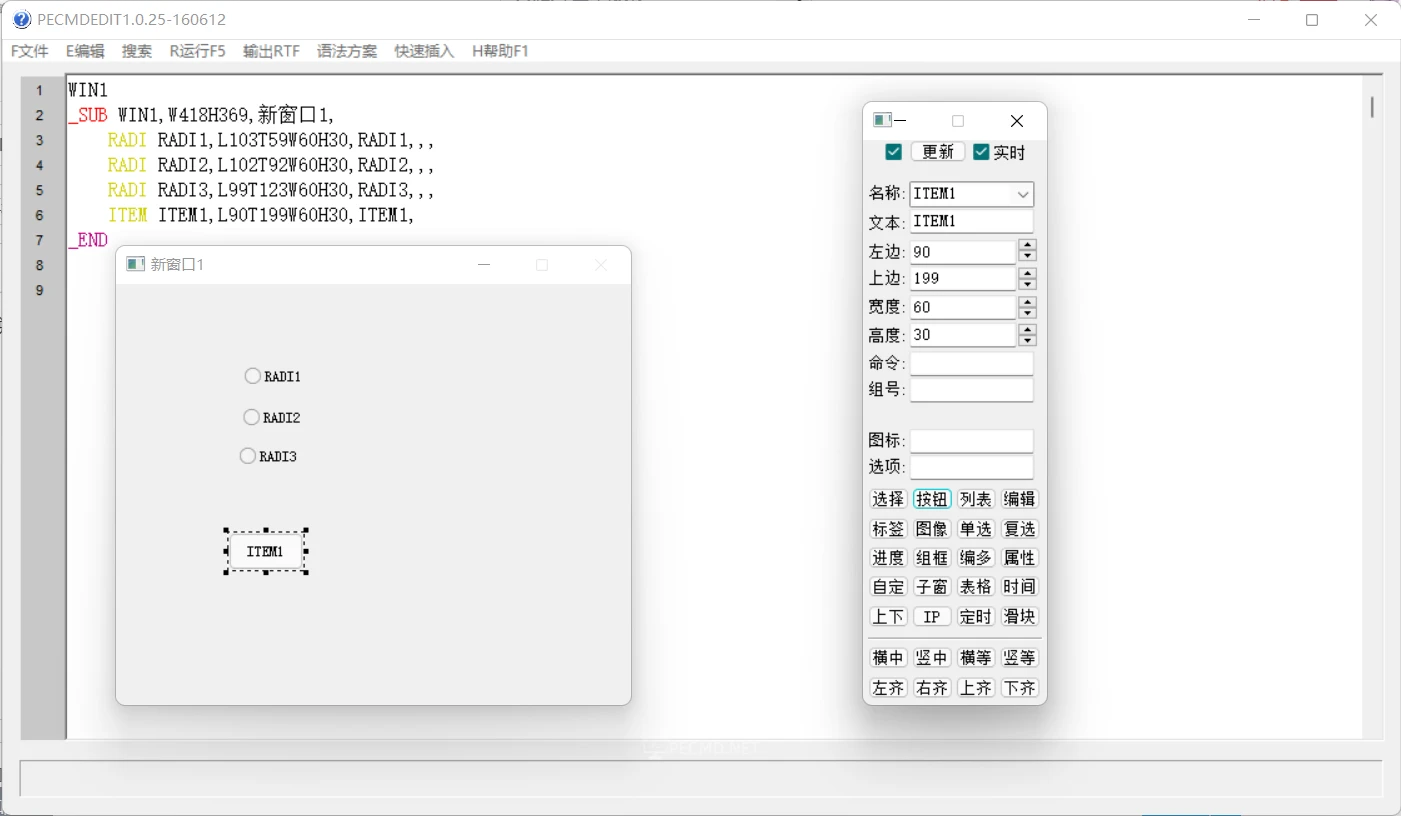Align controls with 下齐 button
Screen dimensions: 1401x816
point(1020,688)
